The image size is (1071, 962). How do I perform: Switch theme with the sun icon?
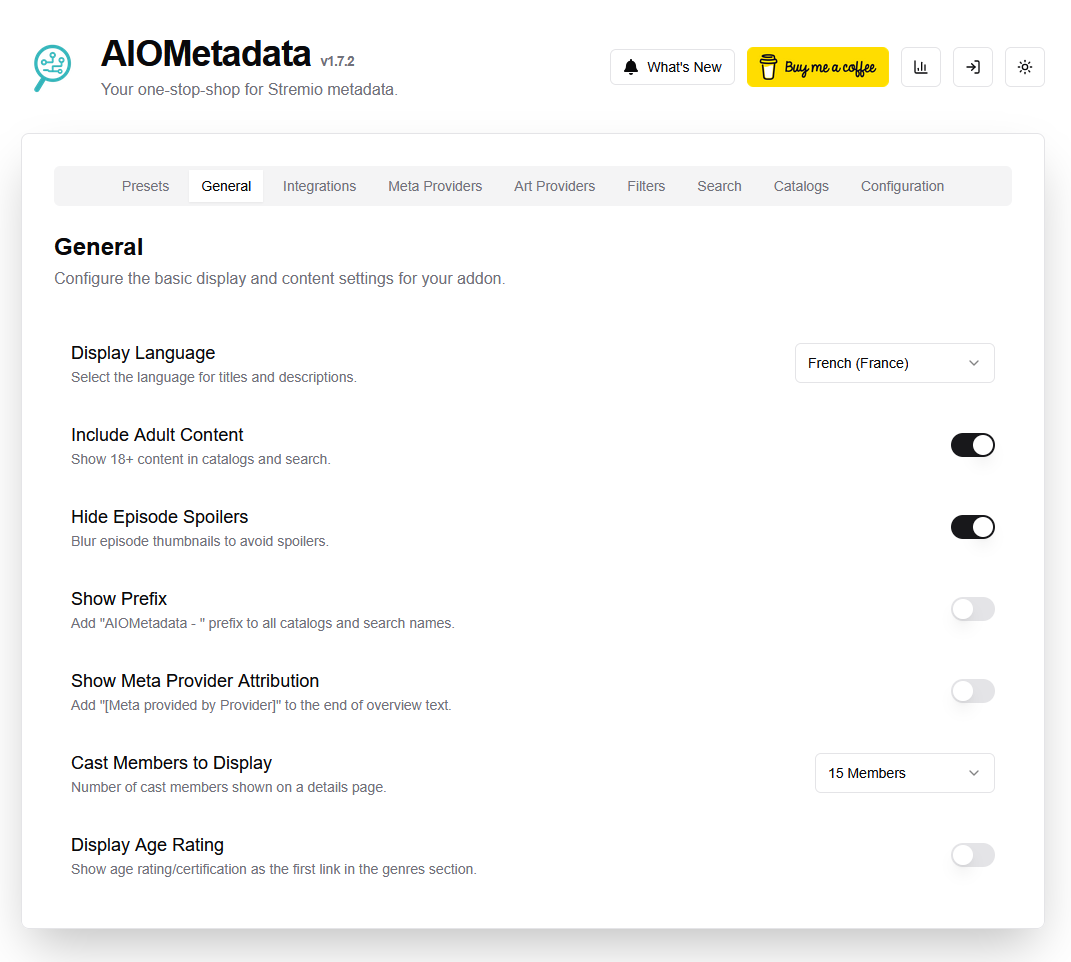(x=1024, y=67)
